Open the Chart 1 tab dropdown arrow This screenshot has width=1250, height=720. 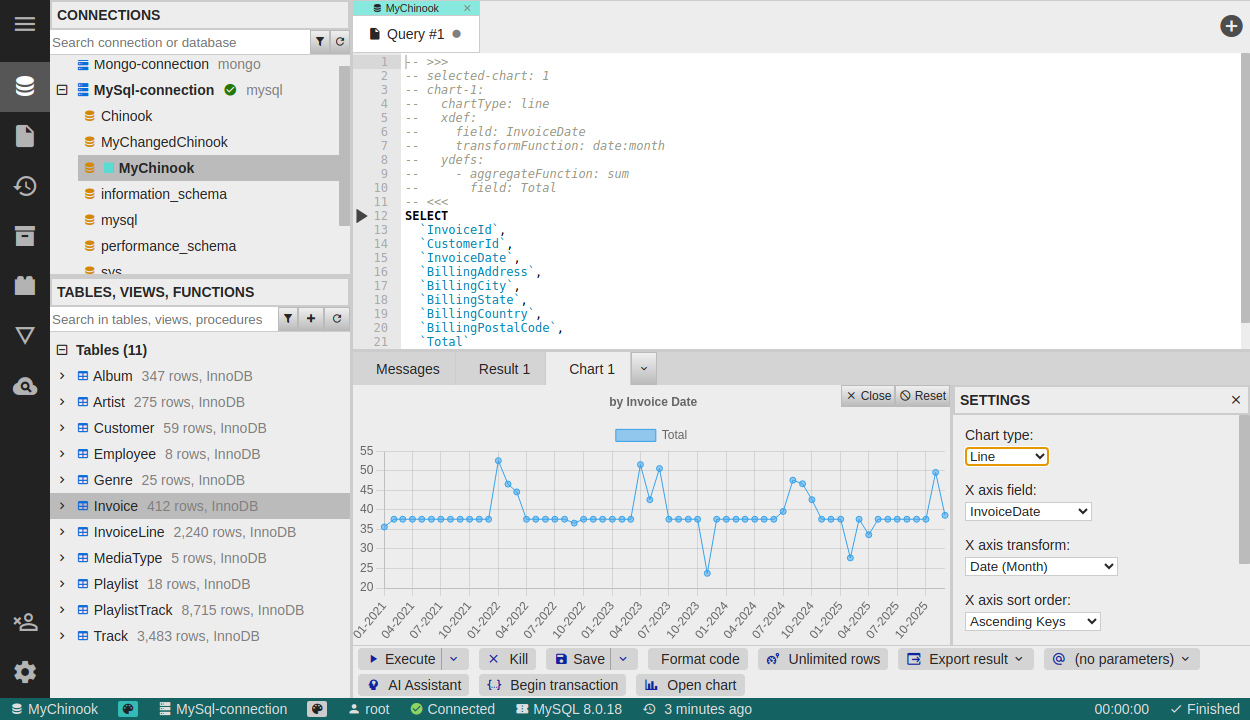pos(643,369)
